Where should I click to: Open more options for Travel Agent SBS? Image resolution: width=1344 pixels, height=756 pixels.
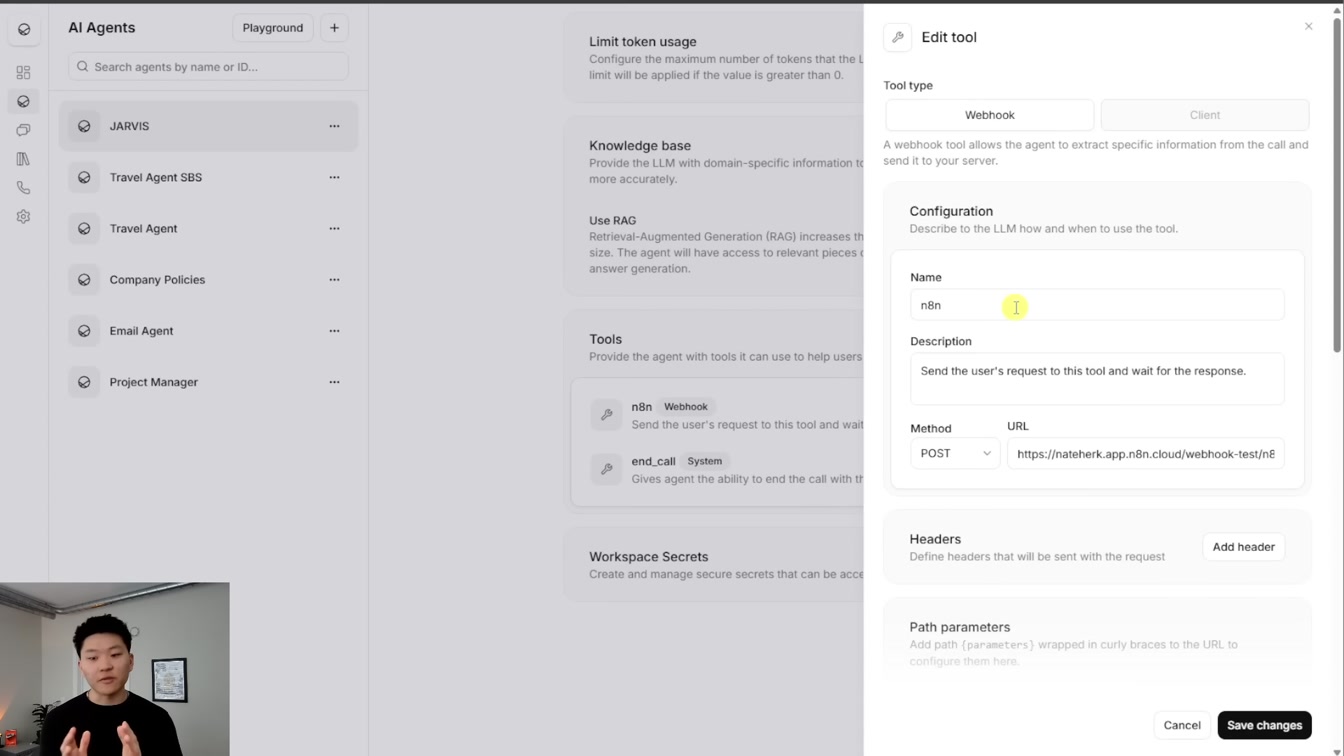click(x=334, y=177)
